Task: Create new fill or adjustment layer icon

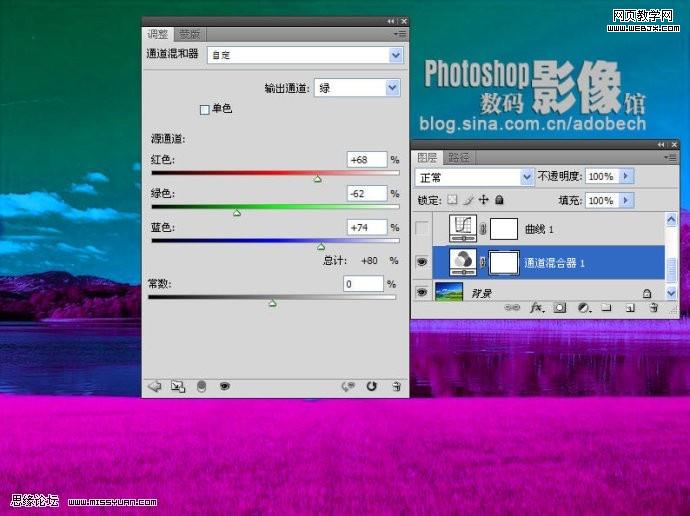Action: (x=584, y=307)
